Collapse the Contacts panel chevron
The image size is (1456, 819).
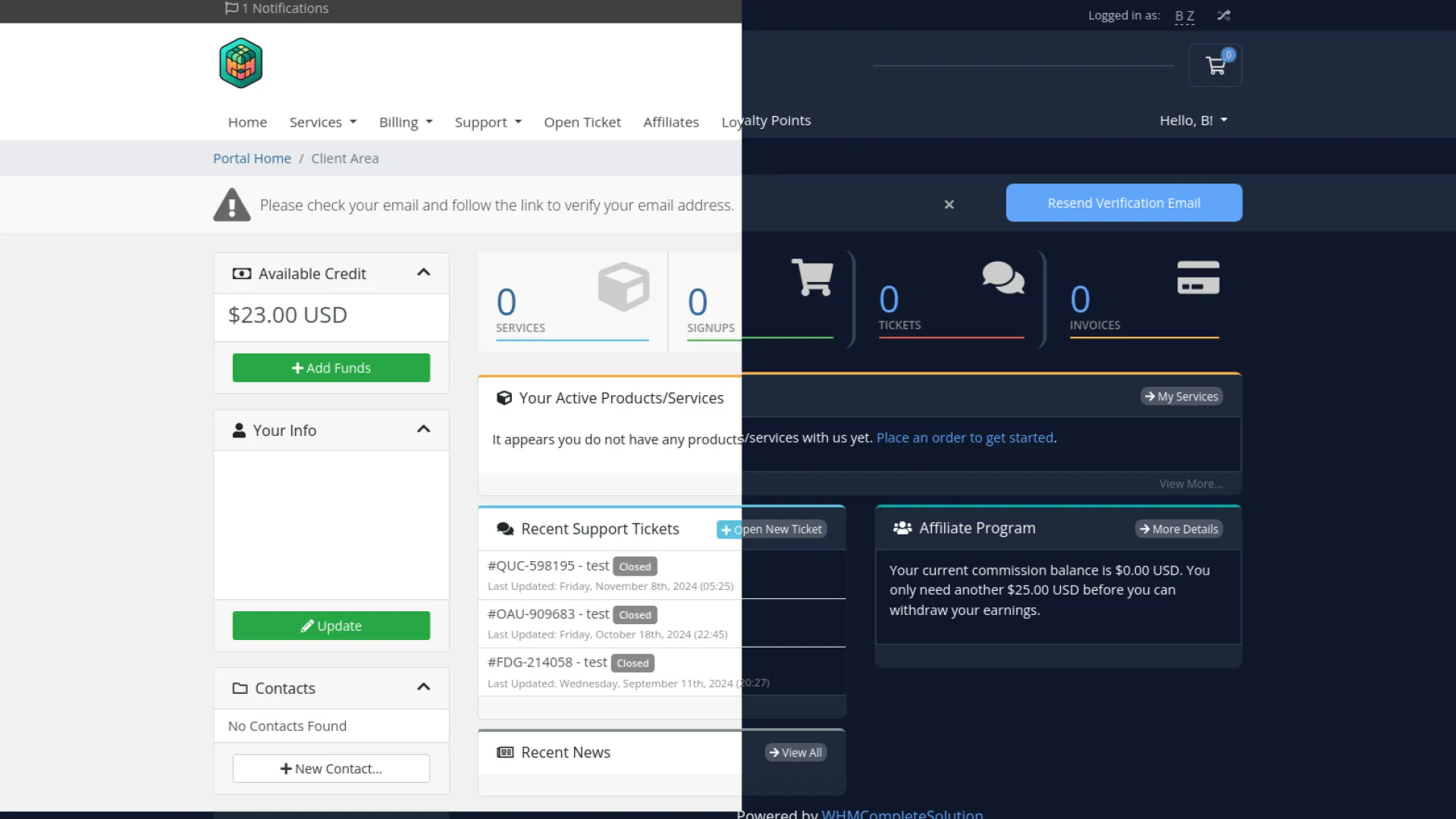coord(424,688)
